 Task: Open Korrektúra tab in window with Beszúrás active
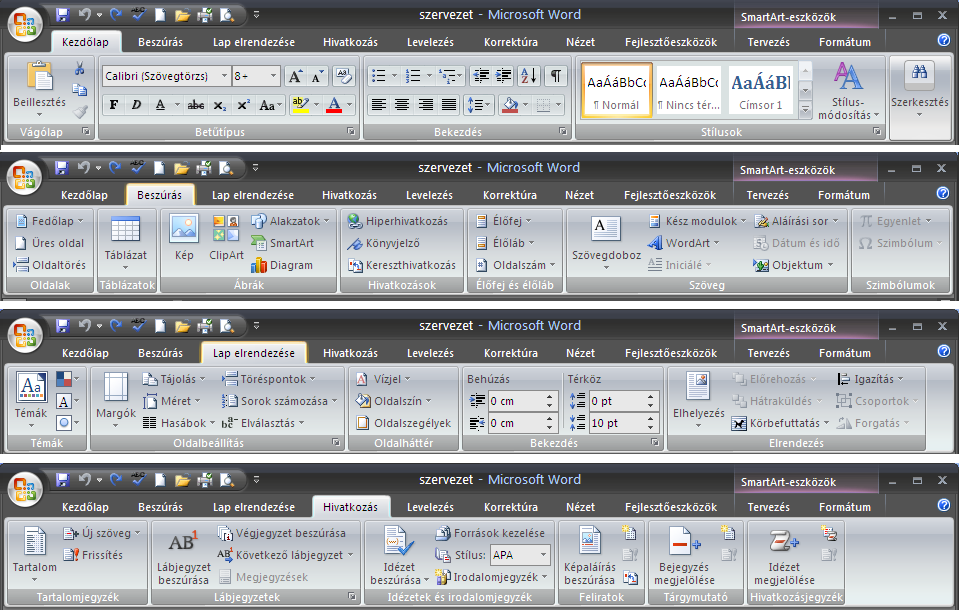tap(510, 195)
